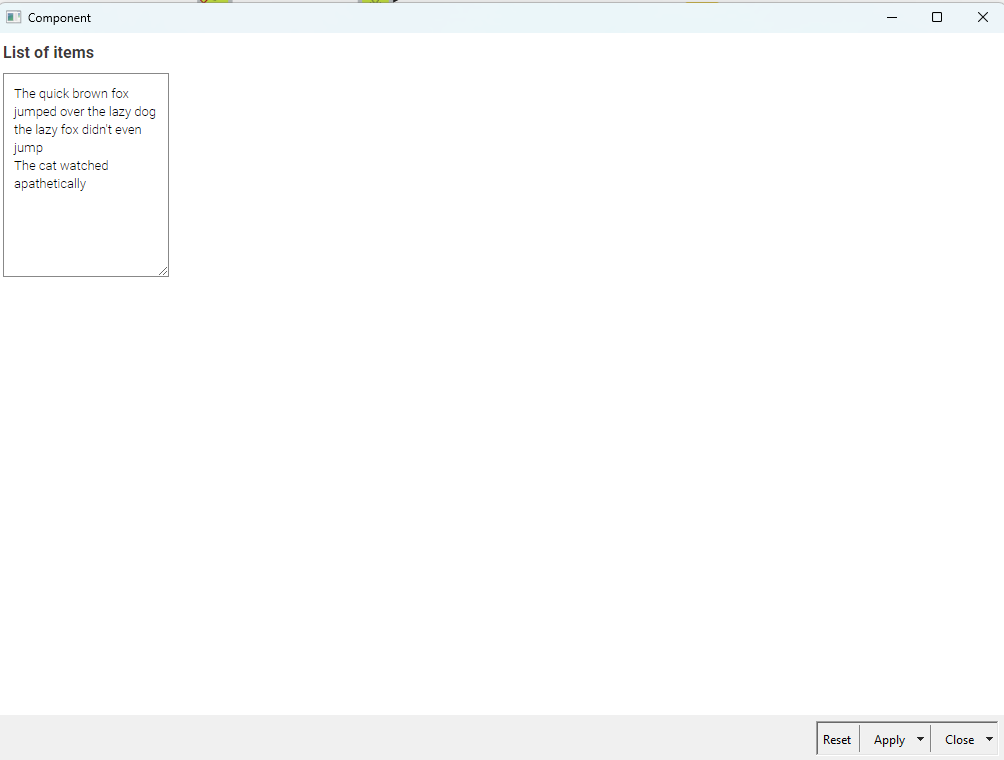
Task: Open the Close button dropdown arrow
Action: tap(989, 740)
